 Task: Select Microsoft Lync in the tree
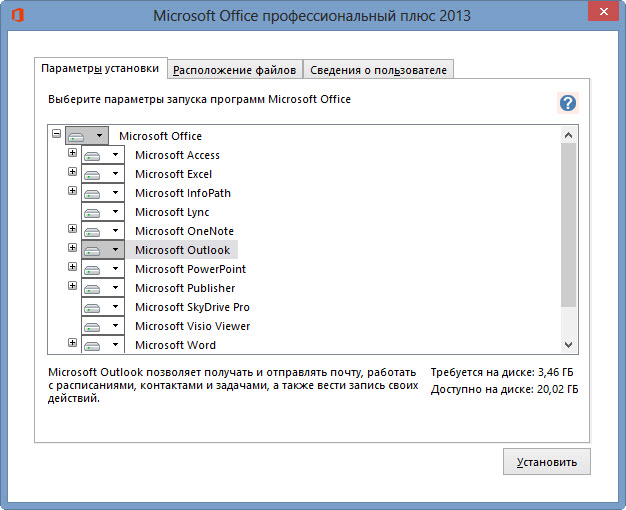(x=172, y=212)
